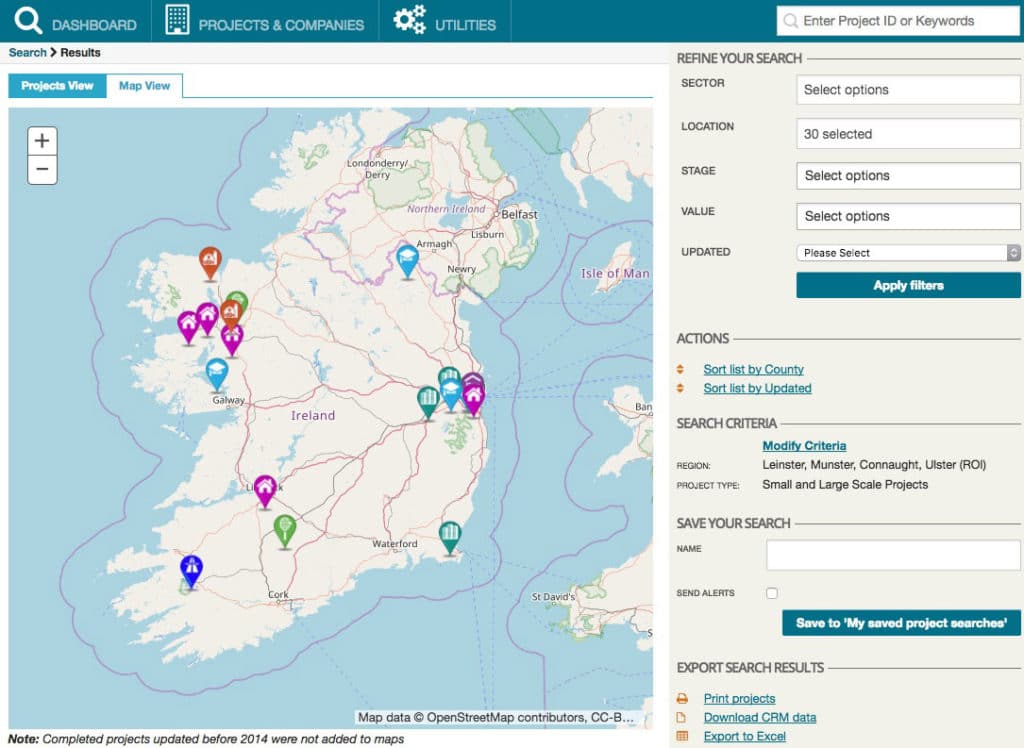Open the Updated 'Please Select' dropdown
The width and height of the screenshot is (1024, 748).
click(x=907, y=252)
